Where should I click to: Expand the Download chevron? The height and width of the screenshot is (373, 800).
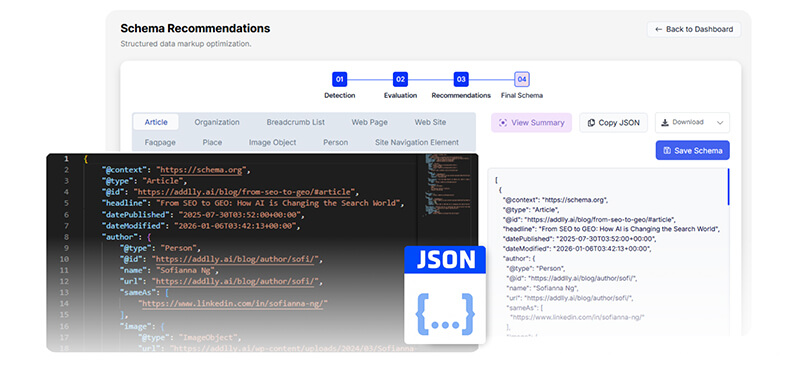point(720,123)
